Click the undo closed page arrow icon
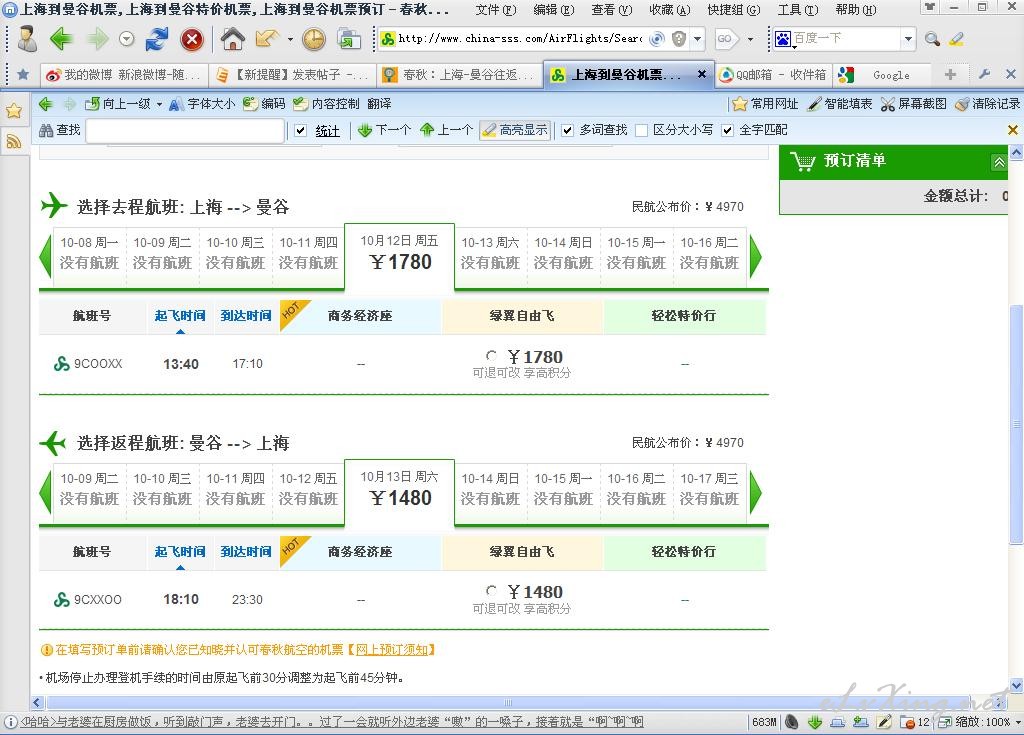Image resolution: width=1024 pixels, height=735 pixels. click(x=266, y=39)
